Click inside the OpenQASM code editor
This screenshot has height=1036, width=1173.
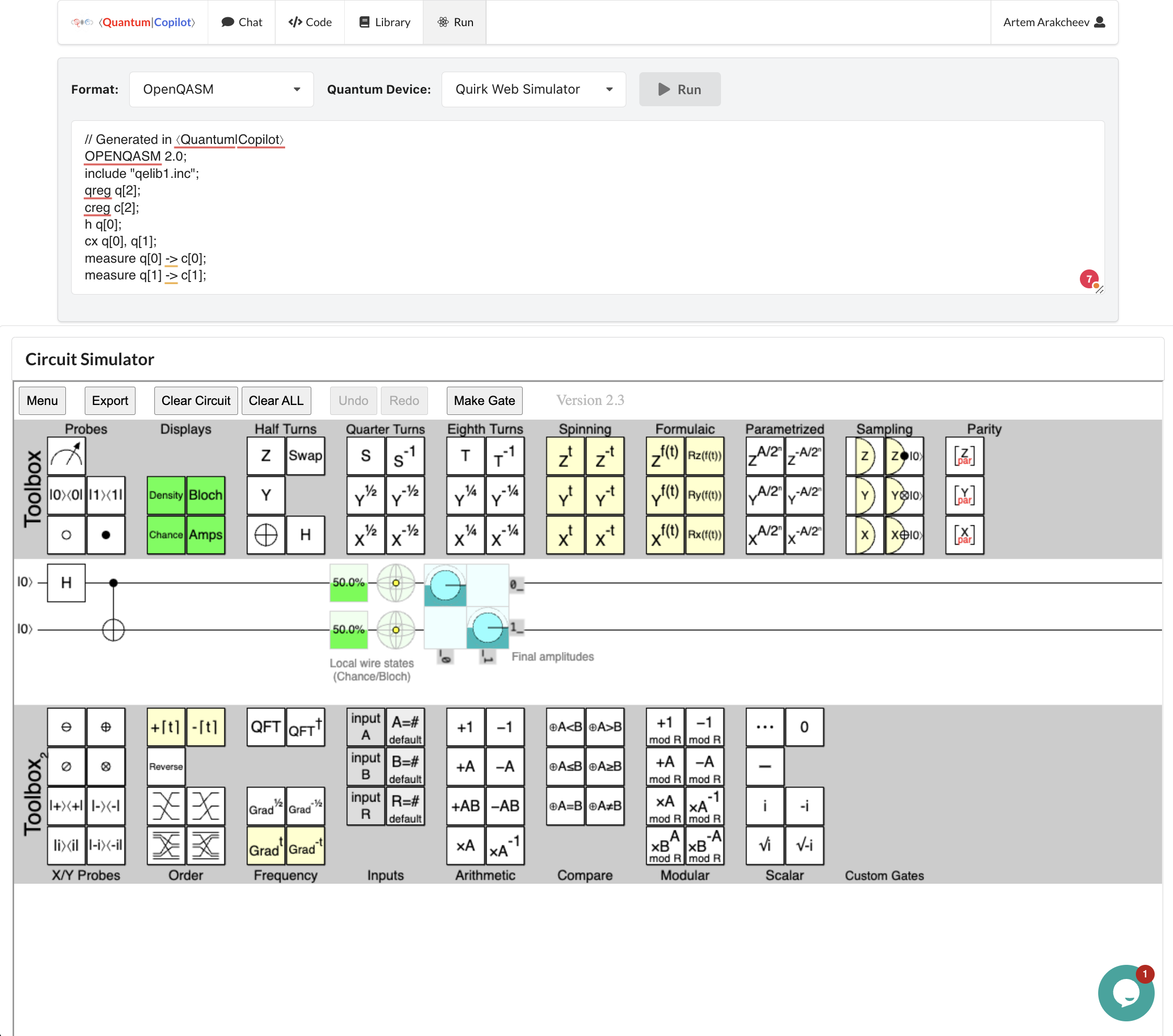588,208
